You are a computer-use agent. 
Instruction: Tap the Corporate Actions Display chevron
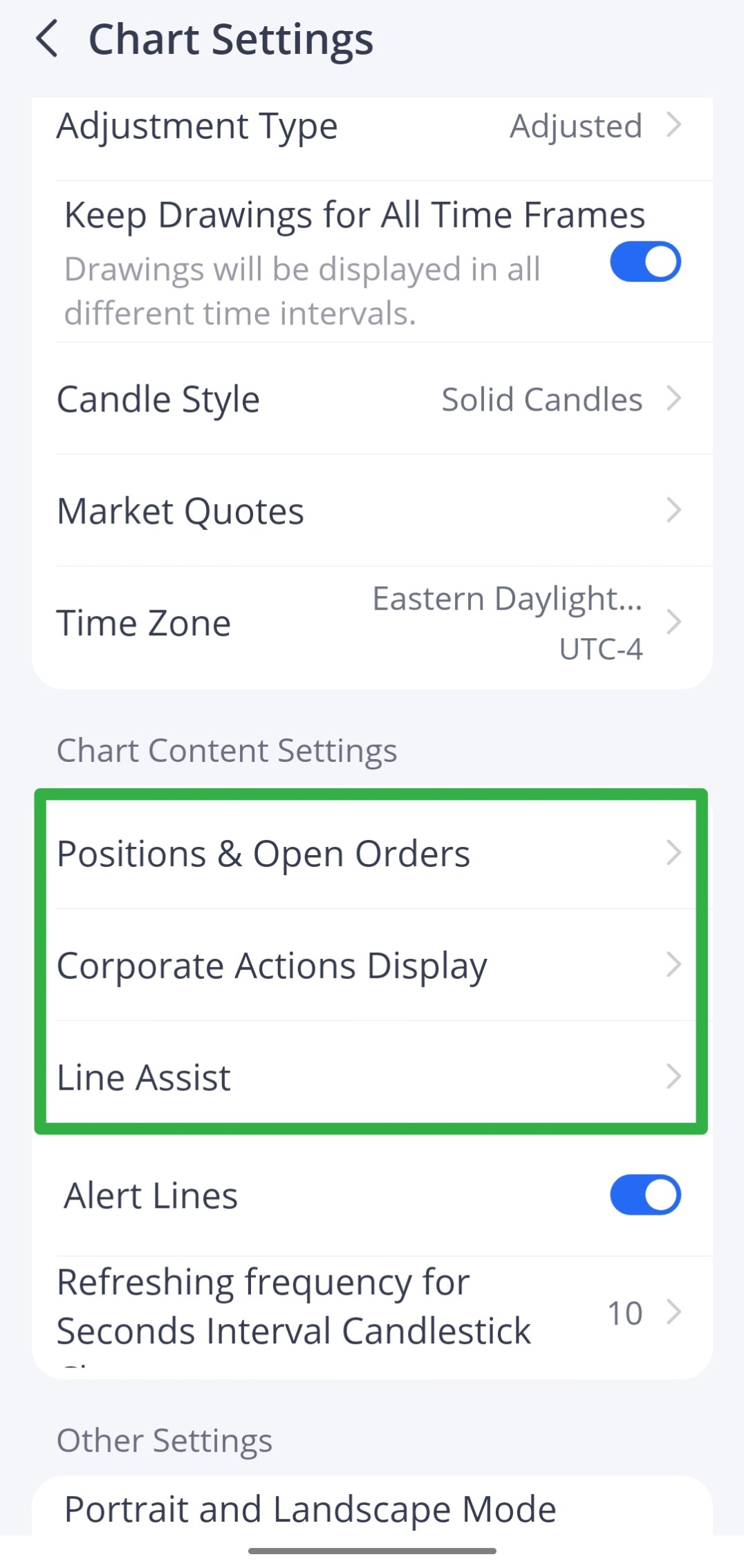[674, 966]
